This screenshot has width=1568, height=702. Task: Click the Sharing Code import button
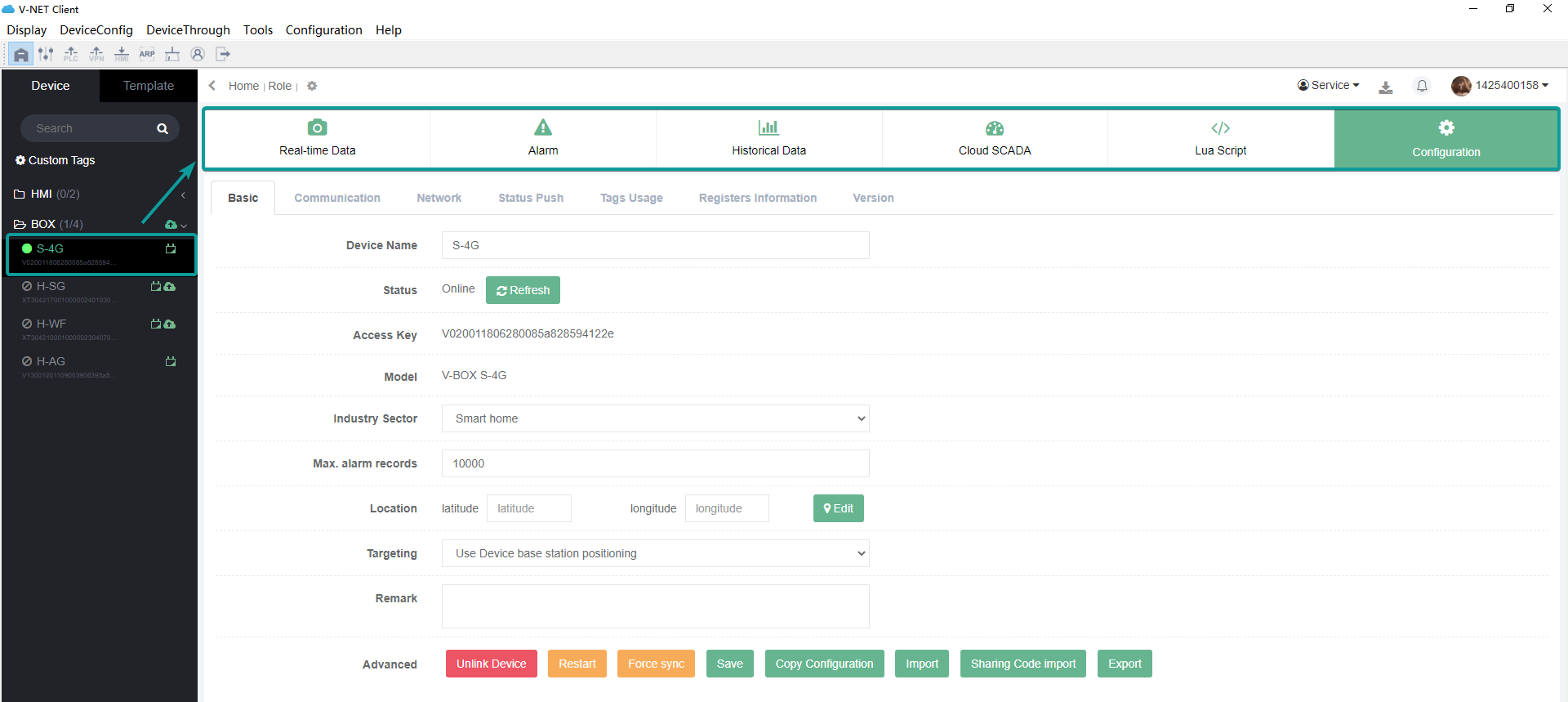coord(1023,664)
